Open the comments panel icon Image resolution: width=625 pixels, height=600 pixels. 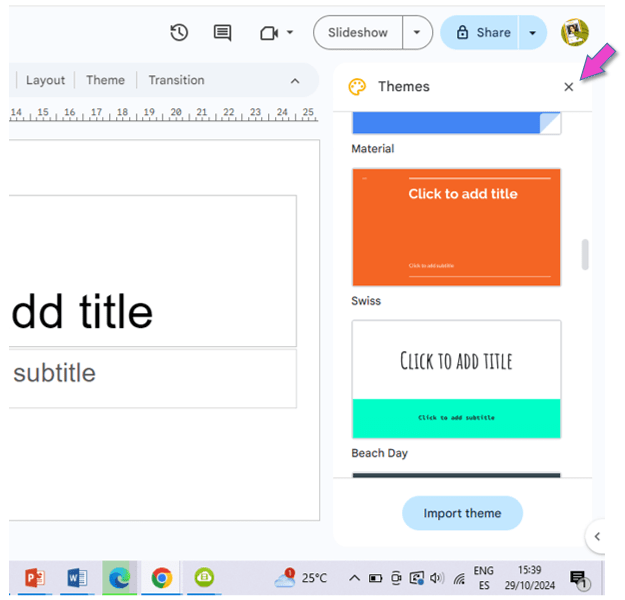(x=223, y=32)
